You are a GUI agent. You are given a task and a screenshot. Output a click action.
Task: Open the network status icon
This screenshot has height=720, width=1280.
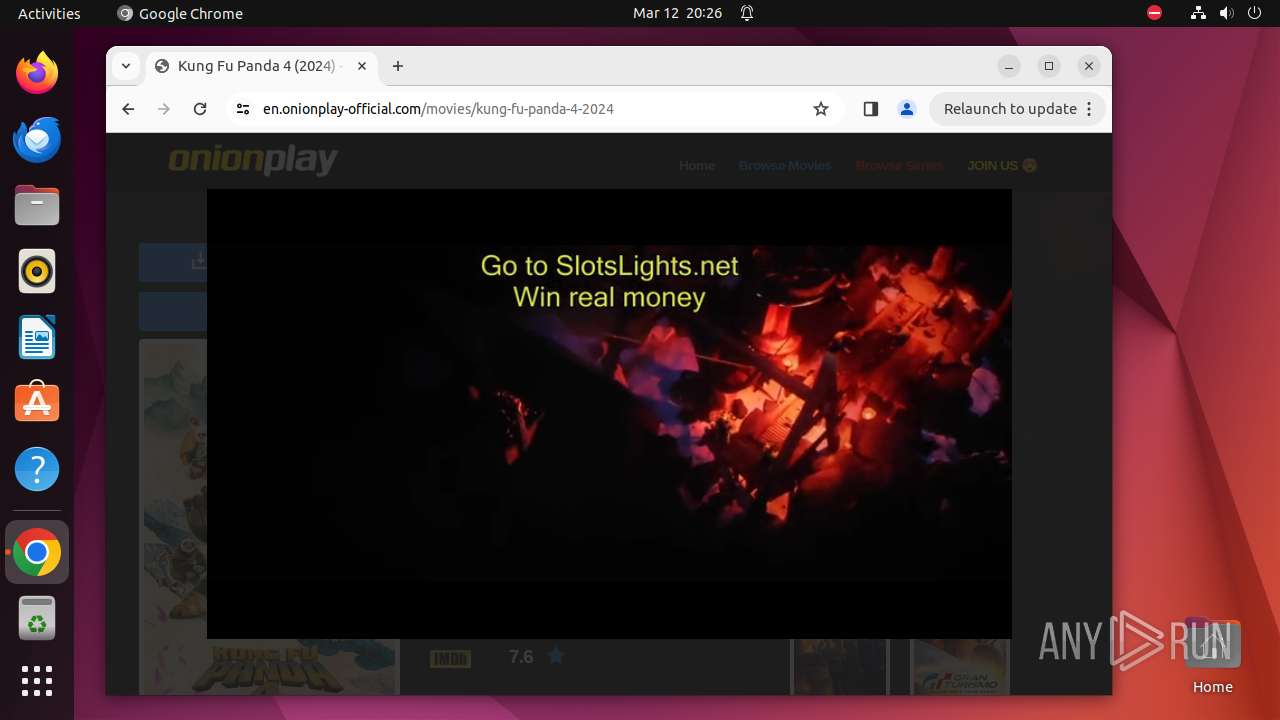click(1198, 13)
